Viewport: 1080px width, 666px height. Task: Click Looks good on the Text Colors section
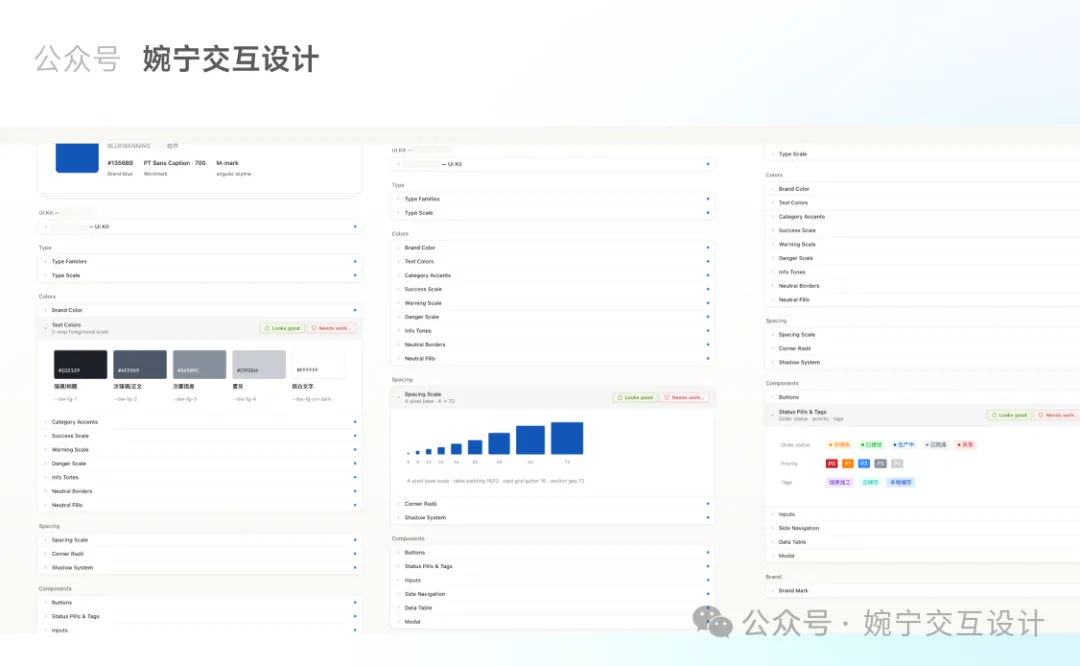click(x=282, y=329)
